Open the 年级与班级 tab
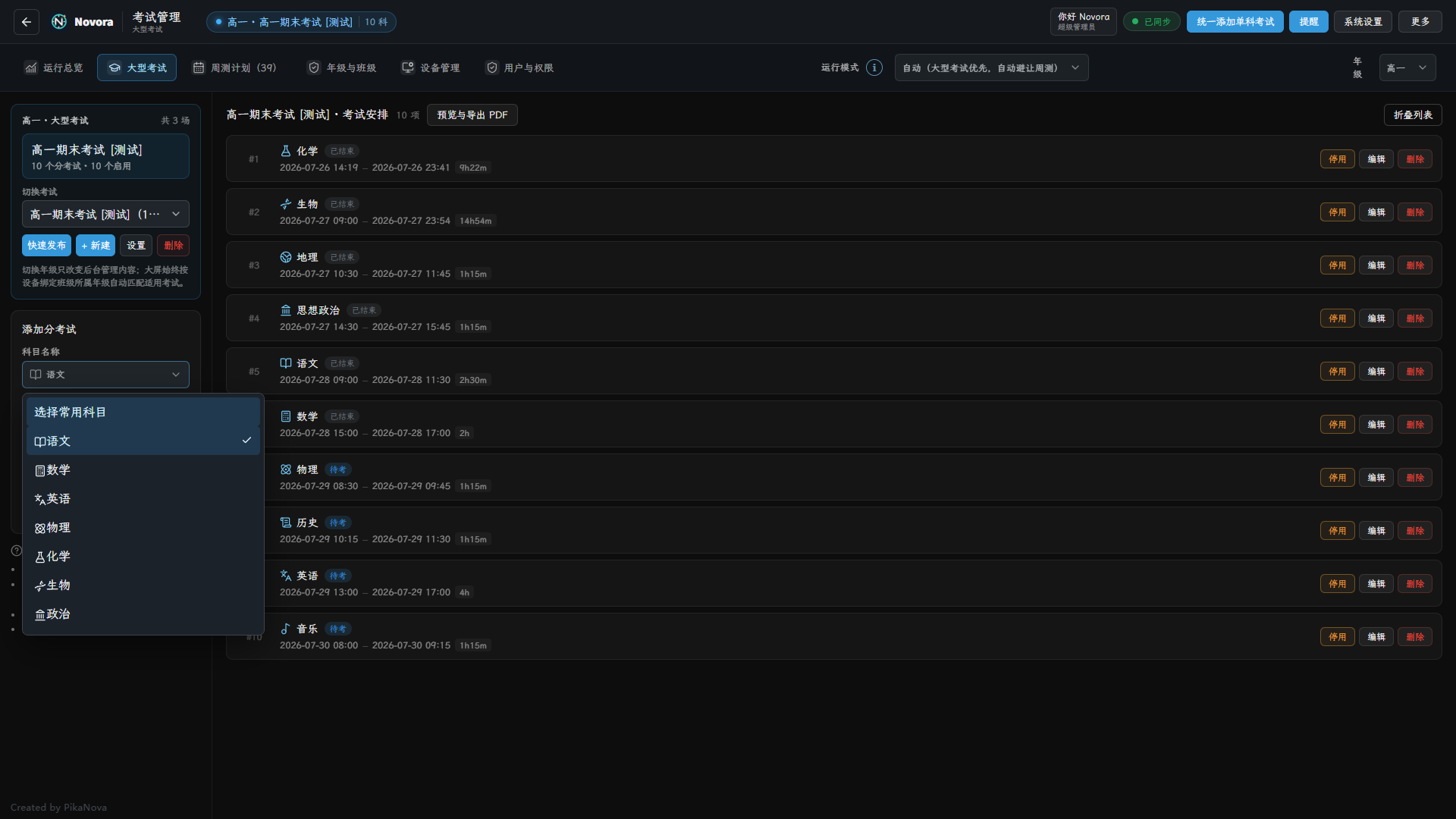The width and height of the screenshot is (1456, 819). click(x=341, y=67)
